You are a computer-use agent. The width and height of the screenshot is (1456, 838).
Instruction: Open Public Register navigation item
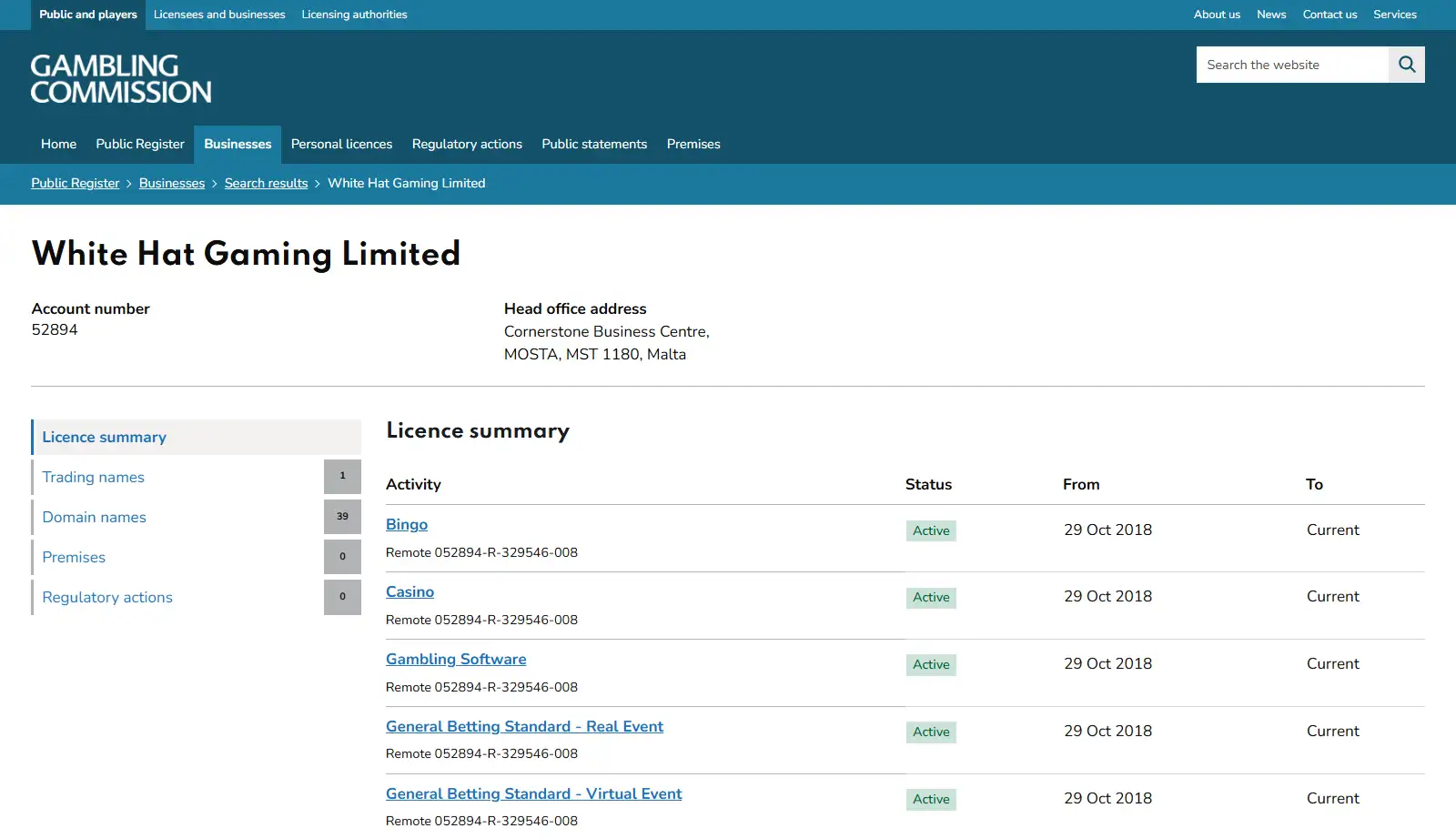pos(140,144)
